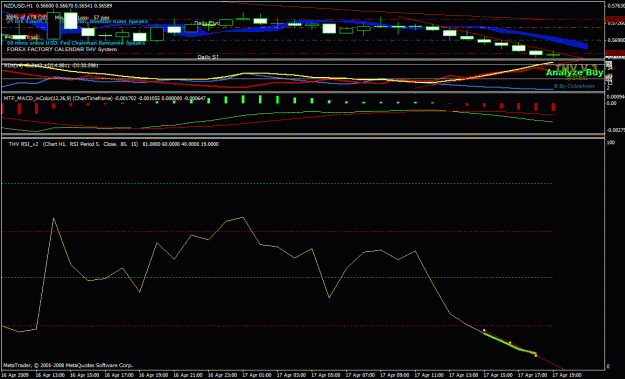Select the 'Daily S1' level label
Screen dimensions: 625x379
pyautogui.click(x=208, y=57)
